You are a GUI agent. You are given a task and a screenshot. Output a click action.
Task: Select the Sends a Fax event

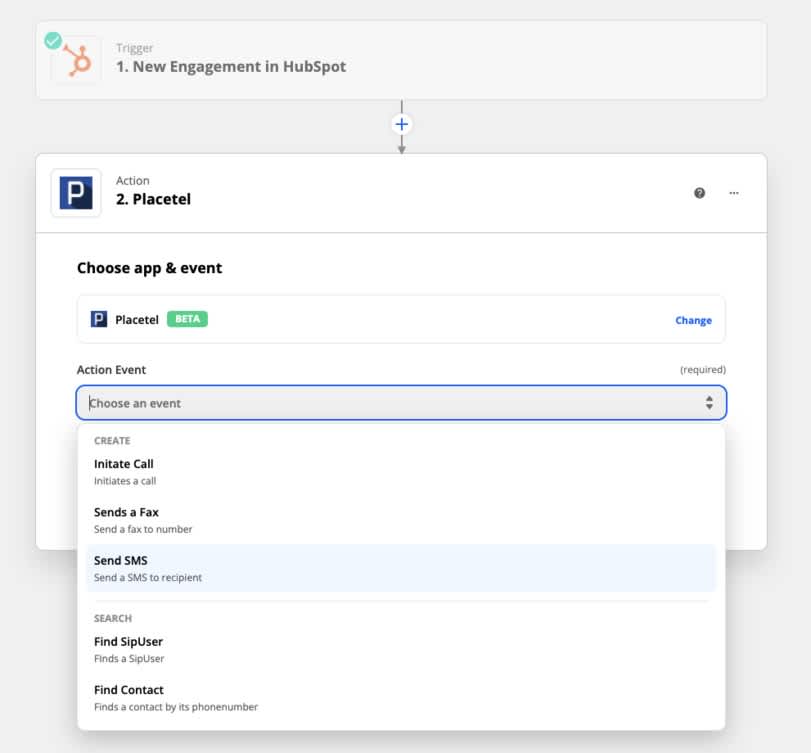point(401,520)
